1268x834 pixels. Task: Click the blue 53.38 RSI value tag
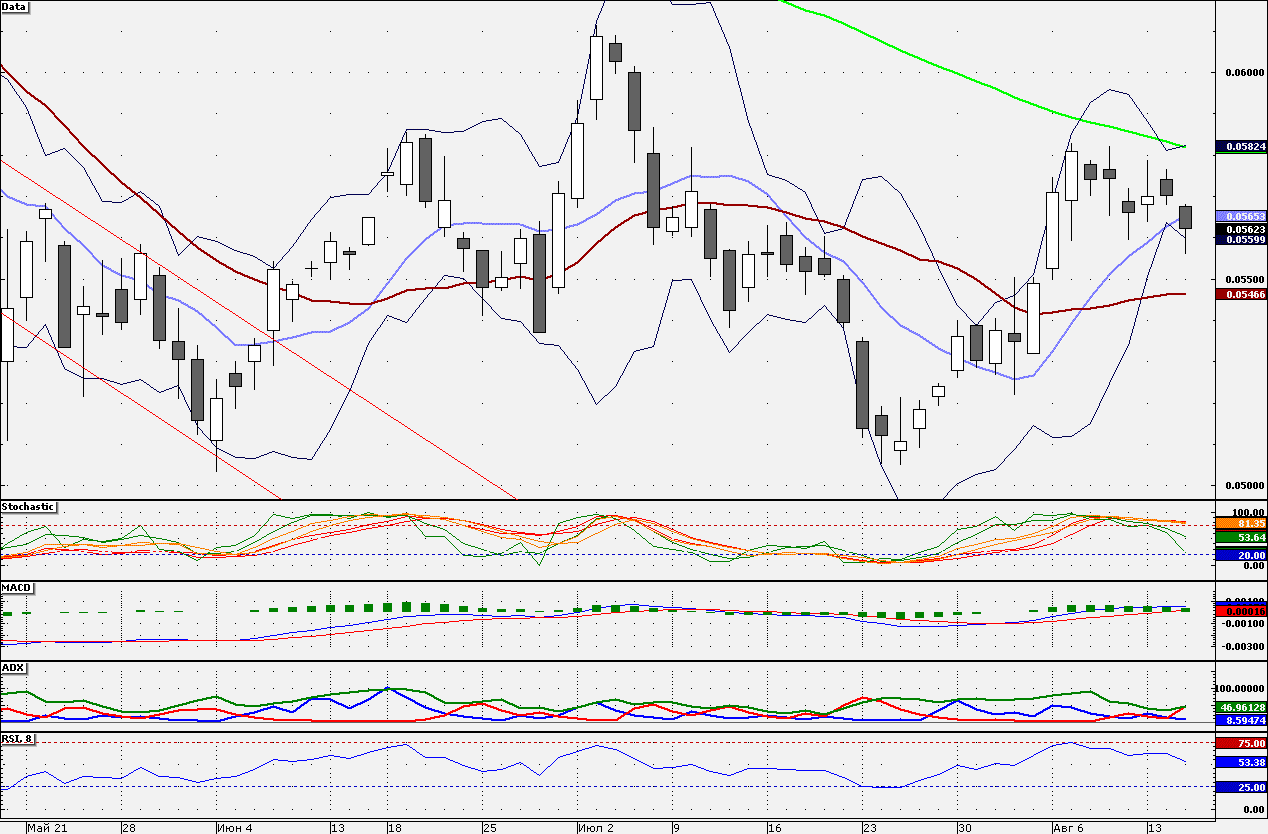[1241, 762]
